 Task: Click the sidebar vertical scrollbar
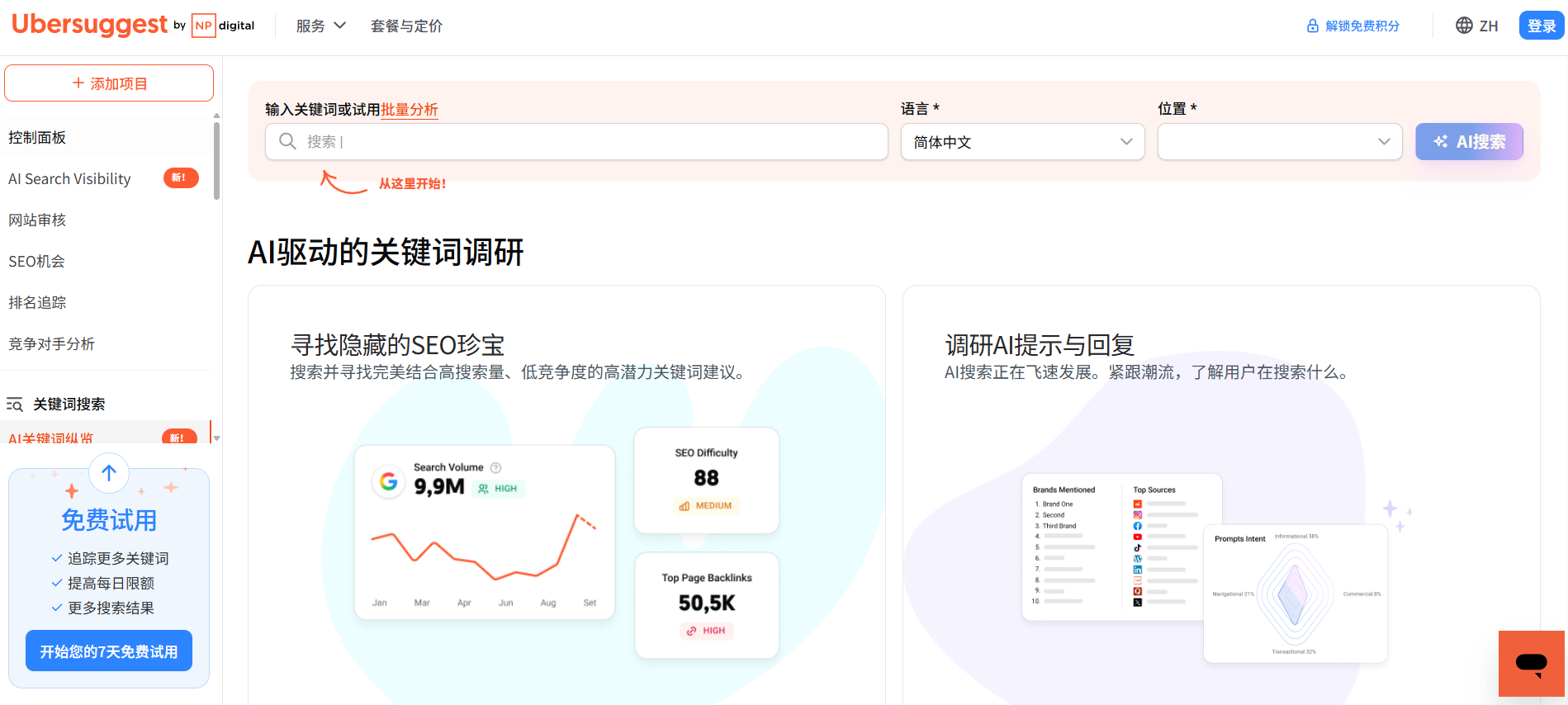[216, 161]
